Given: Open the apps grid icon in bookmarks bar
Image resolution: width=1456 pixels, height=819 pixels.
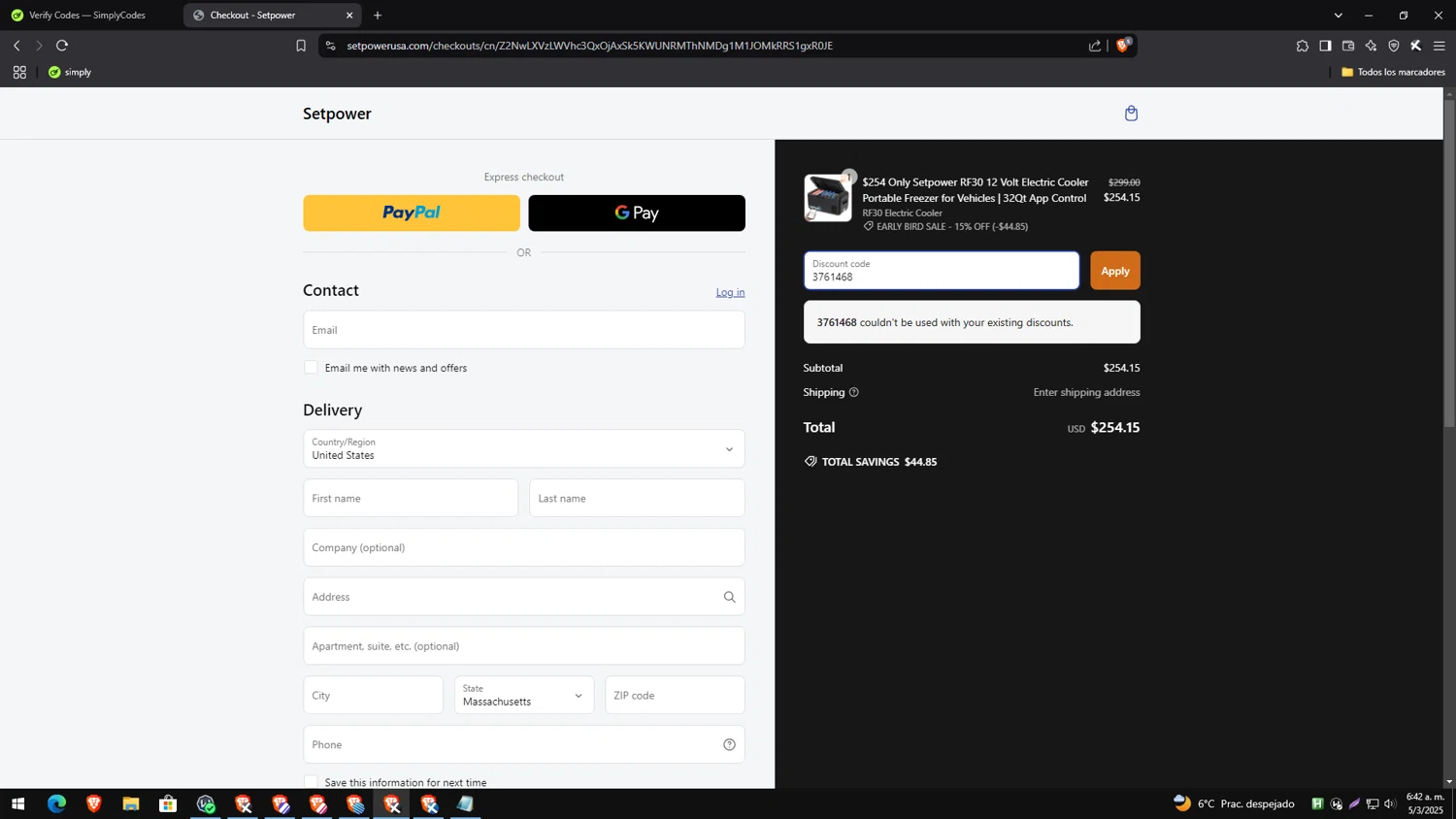Looking at the screenshot, I should coord(19,72).
